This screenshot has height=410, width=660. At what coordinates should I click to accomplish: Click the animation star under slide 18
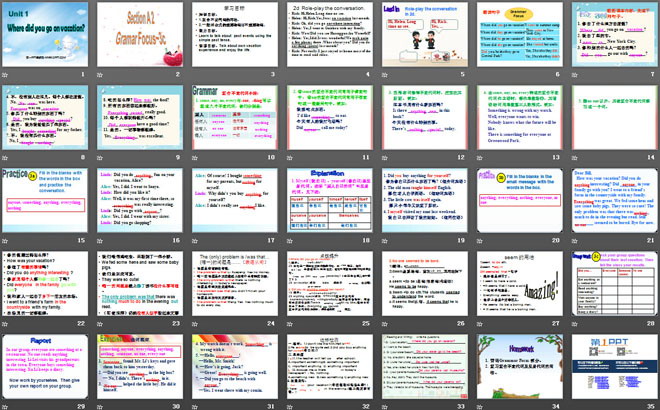tap(290, 241)
